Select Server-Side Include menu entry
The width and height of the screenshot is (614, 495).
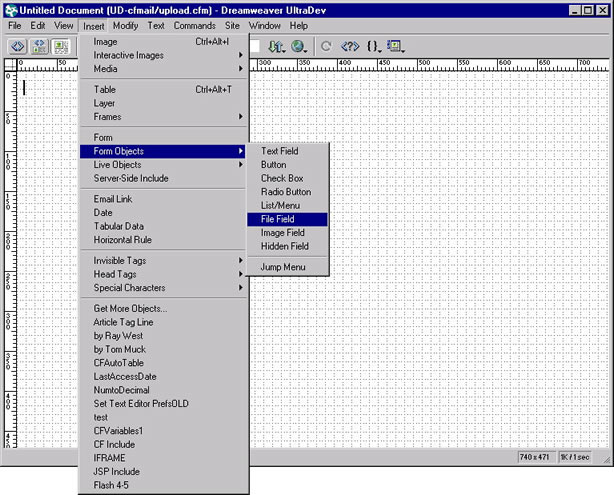tap(163, 178)
